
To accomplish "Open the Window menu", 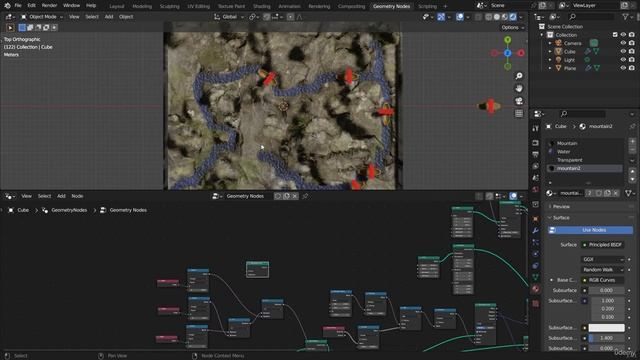I will coord(71,6).
